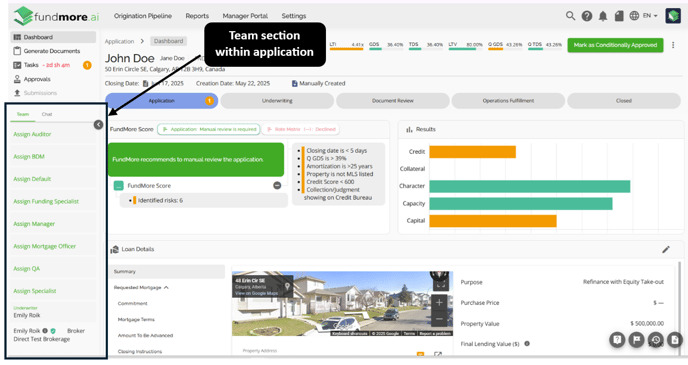Open the three-dot more options menu
The height and width of the screenshot is (365, 688).
coord(673,45)
